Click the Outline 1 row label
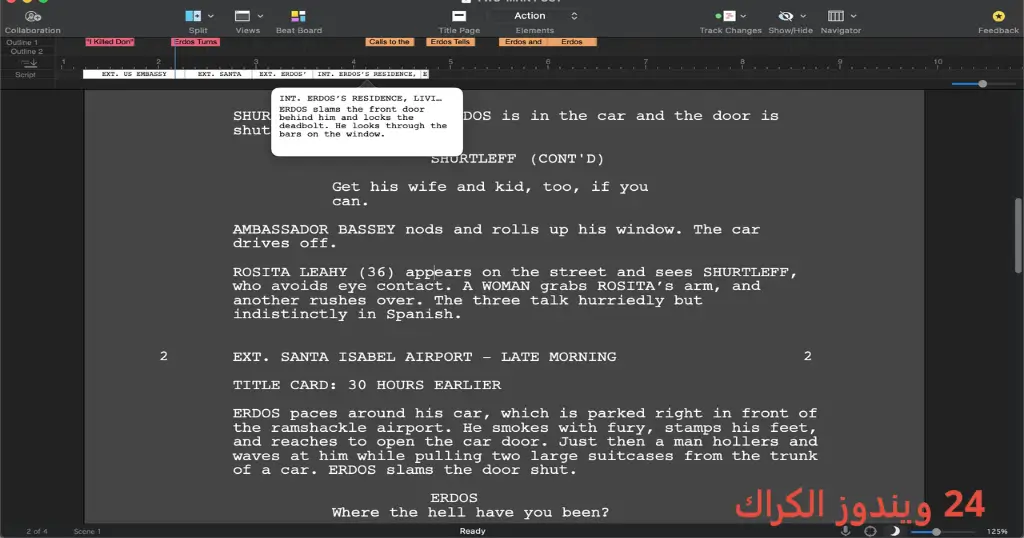The image size is (1024, 538). coord(22,42)
